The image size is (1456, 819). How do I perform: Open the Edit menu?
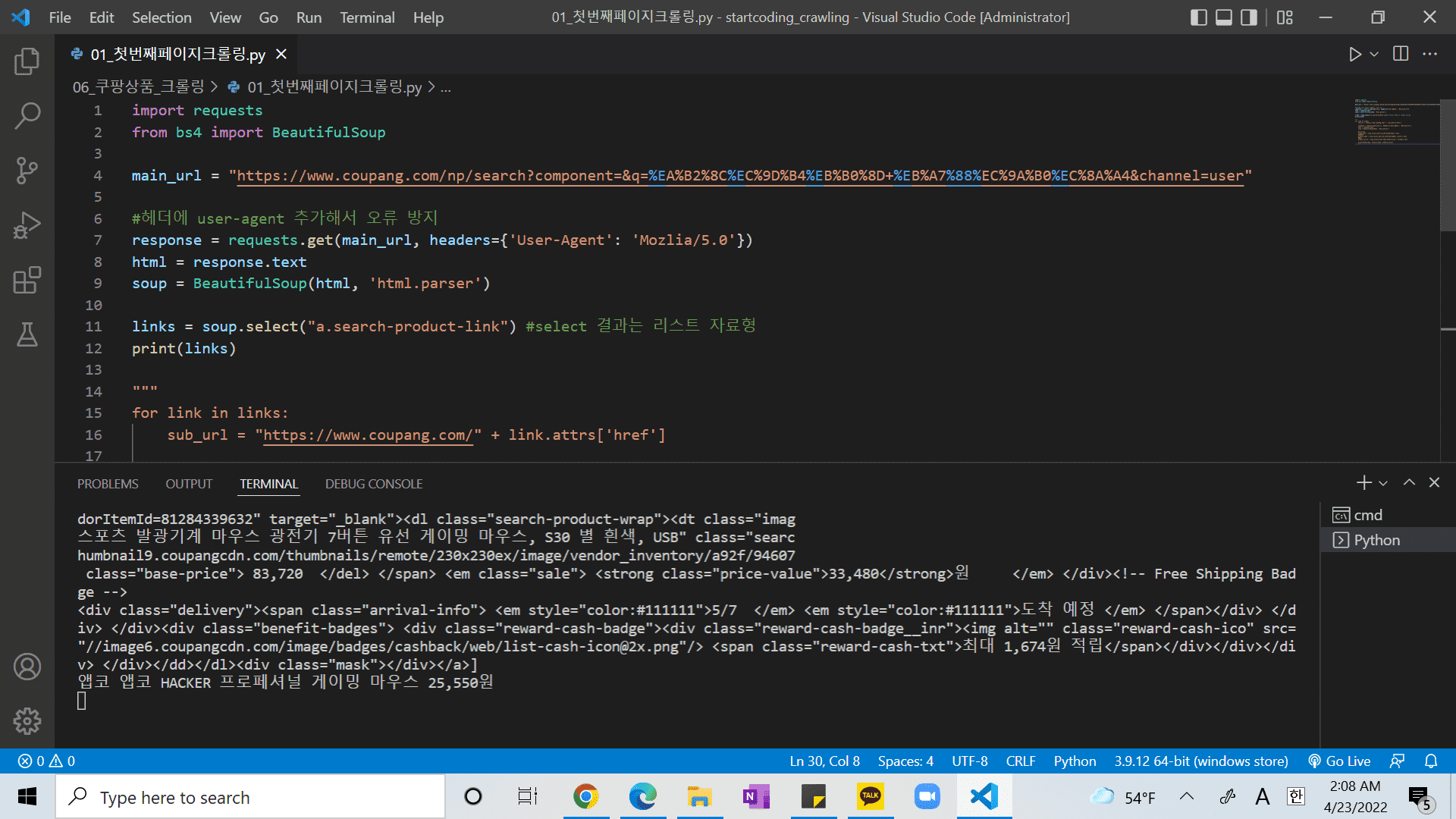click(x=102, y=17)
